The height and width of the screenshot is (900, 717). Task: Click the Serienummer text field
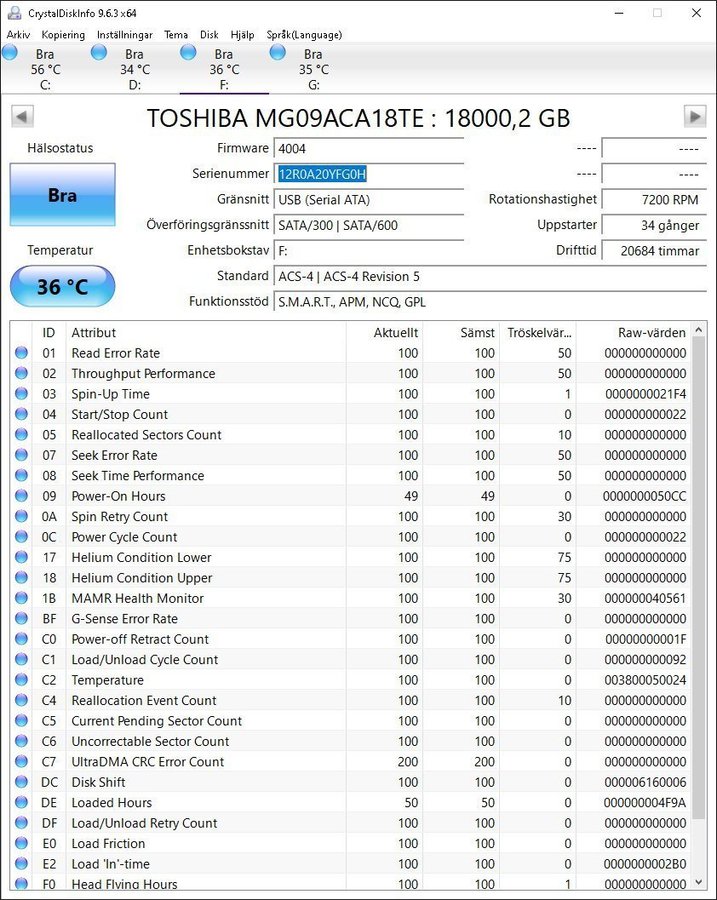369,174
